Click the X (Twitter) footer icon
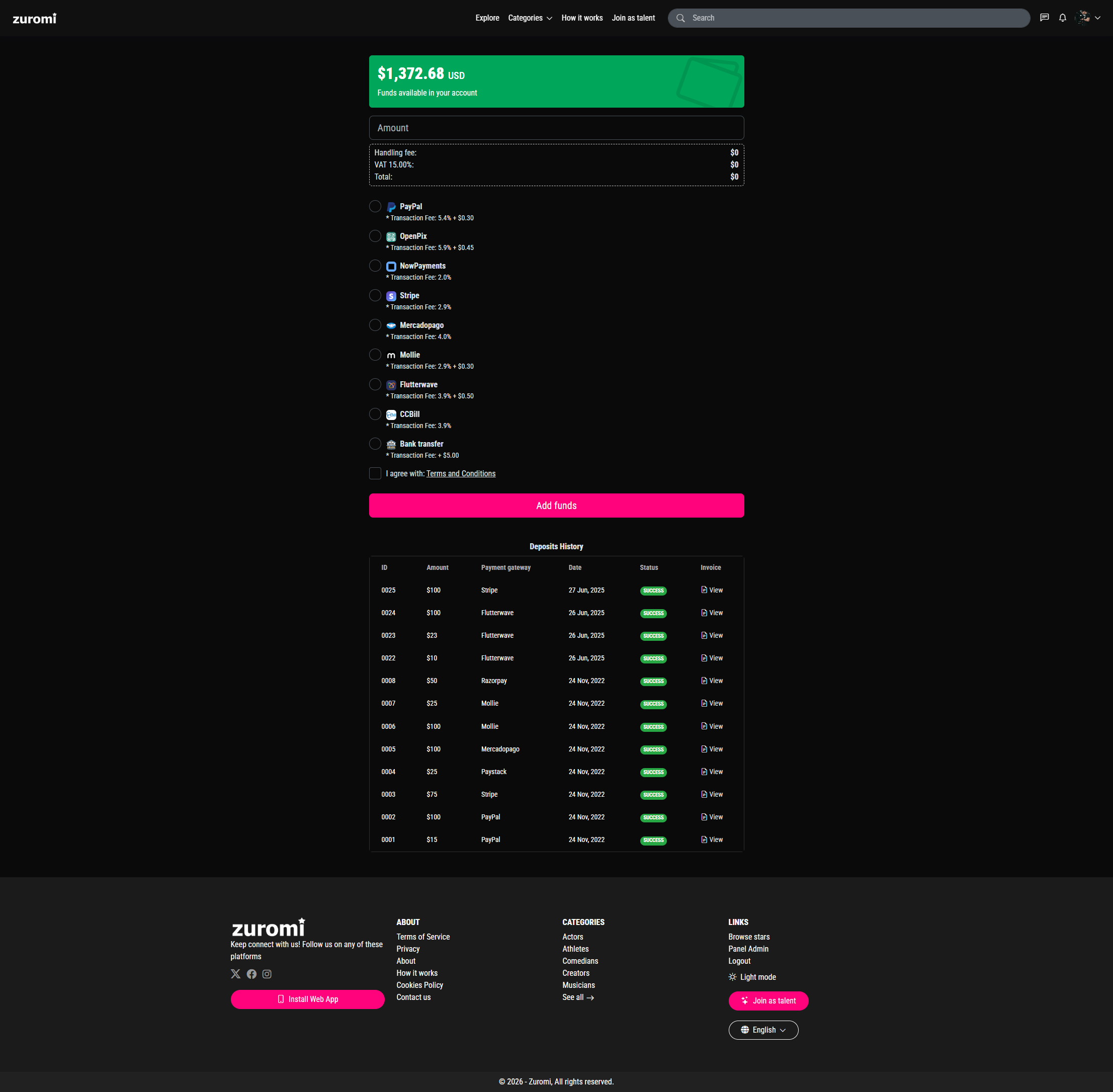1113x1092 pixels. point(236,974)
